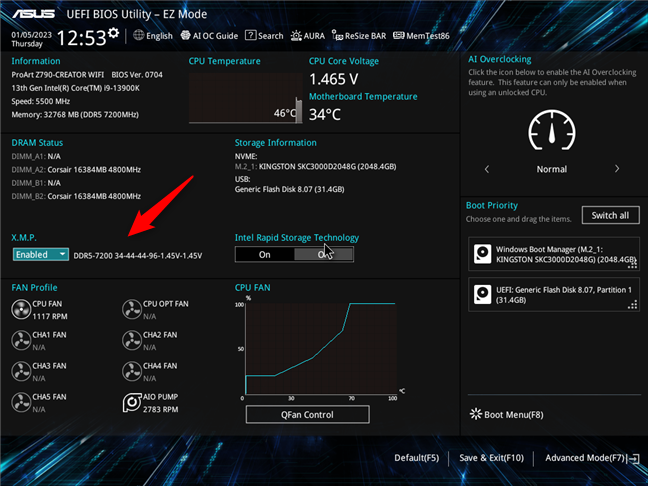The width and height of the screenshot is (648, 486).
Task: Click the English language globe icon
Action: pos(138,36)
